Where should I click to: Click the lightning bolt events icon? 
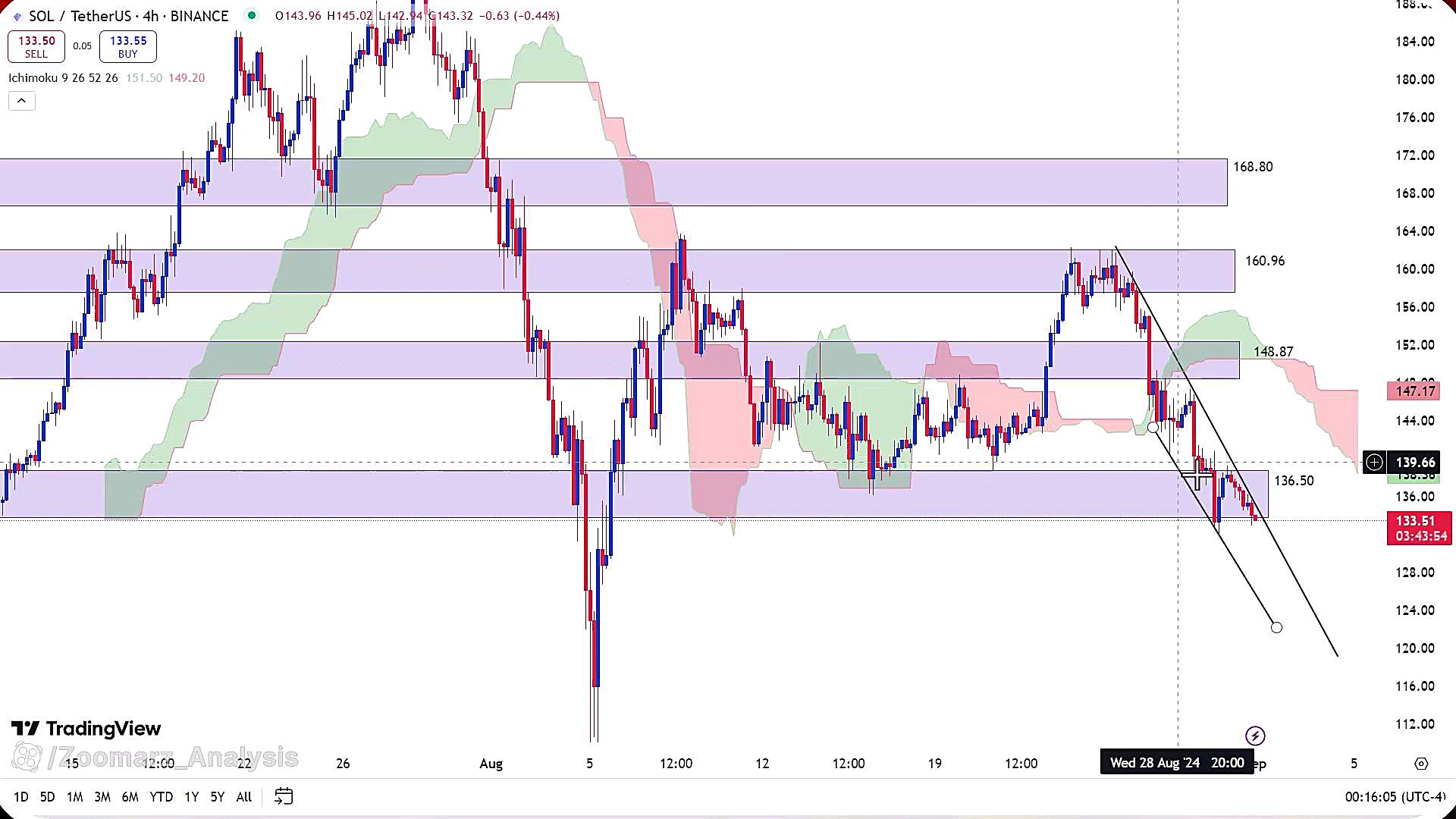tap(1255, 736)
